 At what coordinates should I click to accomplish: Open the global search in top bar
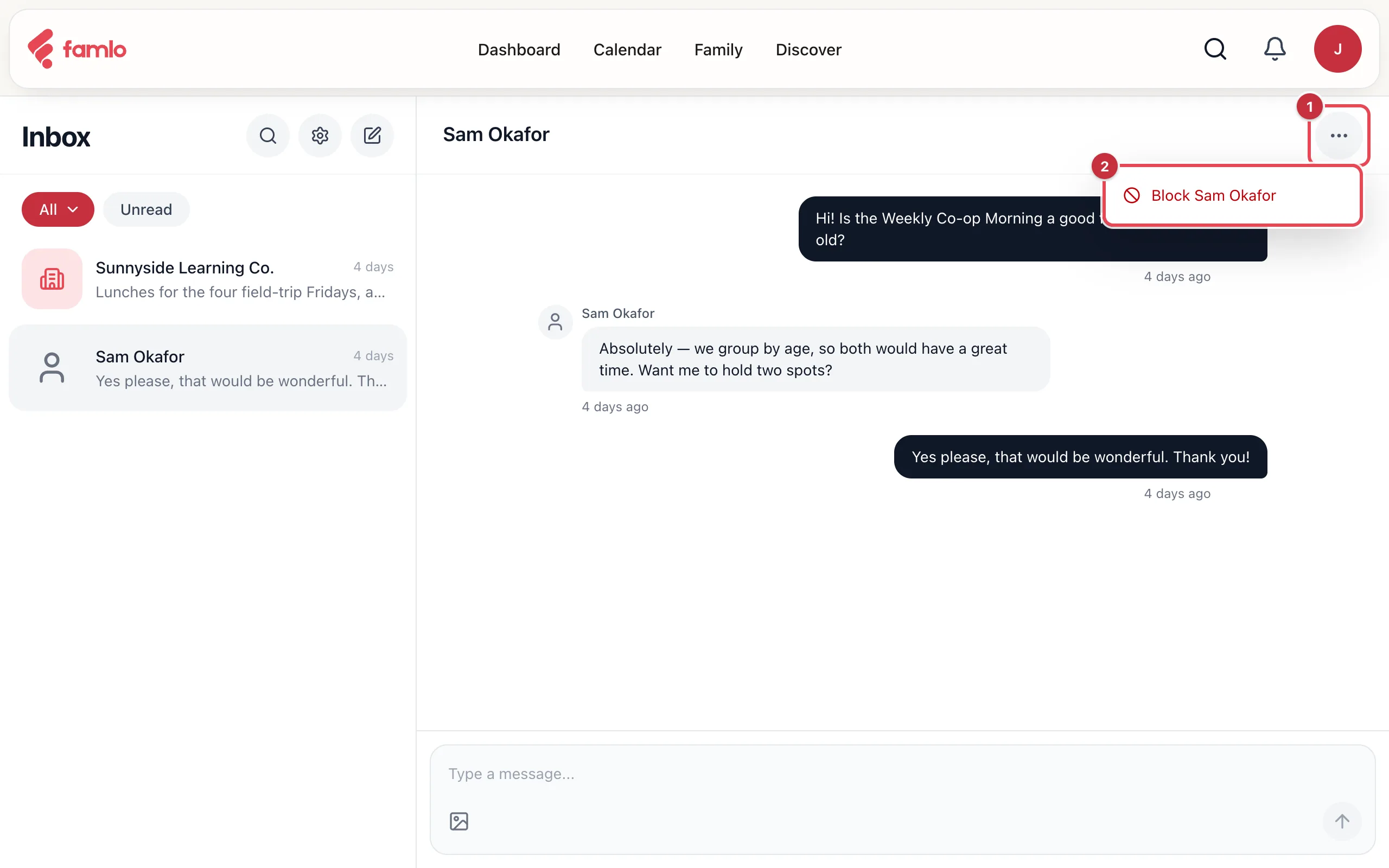tap(1214, 49)
